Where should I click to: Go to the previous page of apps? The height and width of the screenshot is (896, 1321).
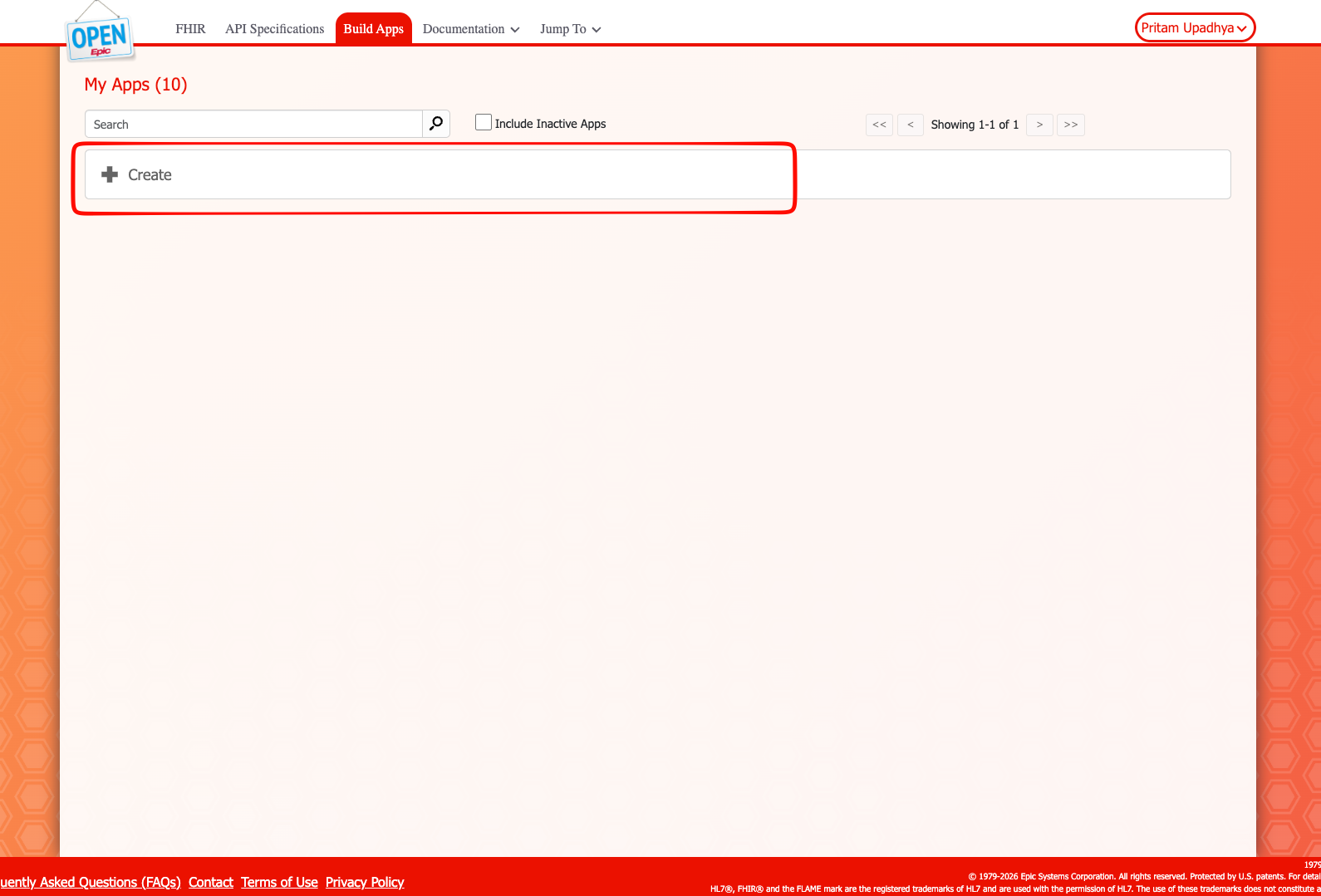pyautogui.click(x=911, y=125)
